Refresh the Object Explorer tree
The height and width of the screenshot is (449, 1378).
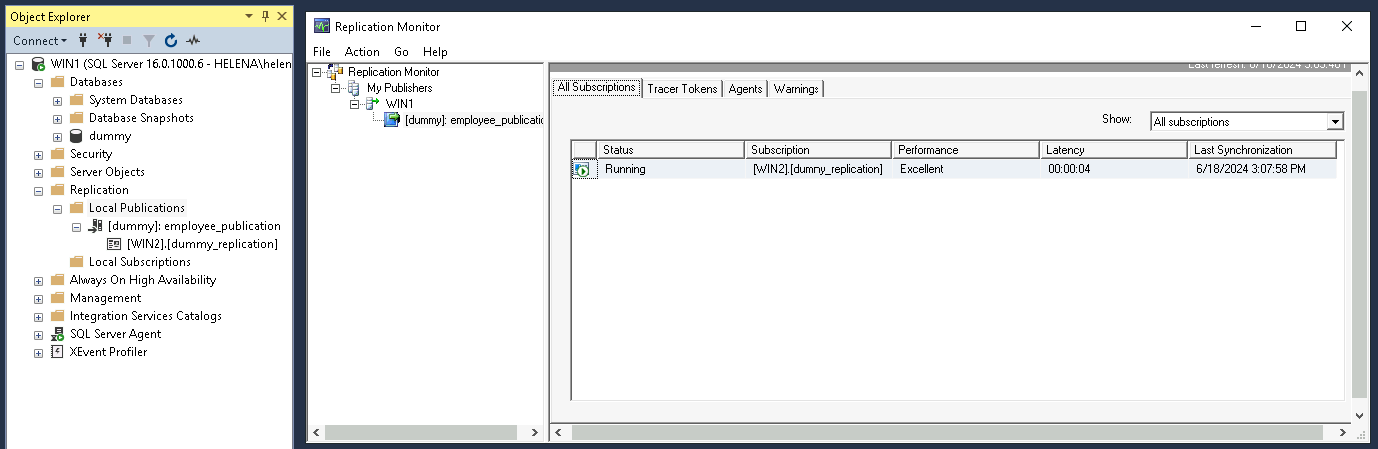point(171,41)
